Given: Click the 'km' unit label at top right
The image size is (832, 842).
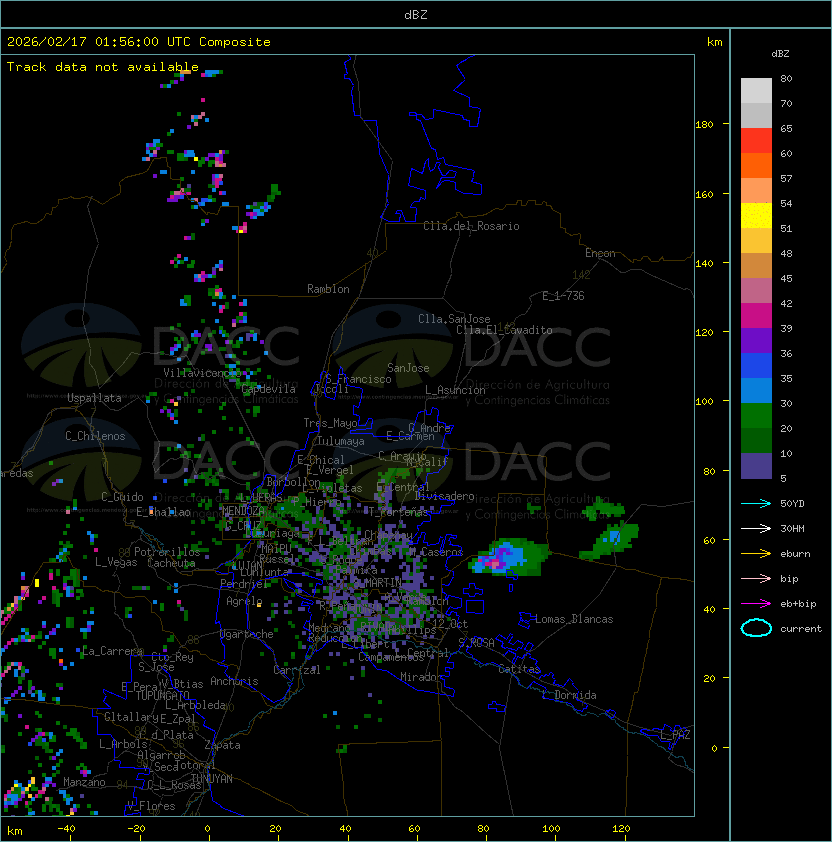Looking at the screenshot, I should pyautogui.click(x=714, y=42).
